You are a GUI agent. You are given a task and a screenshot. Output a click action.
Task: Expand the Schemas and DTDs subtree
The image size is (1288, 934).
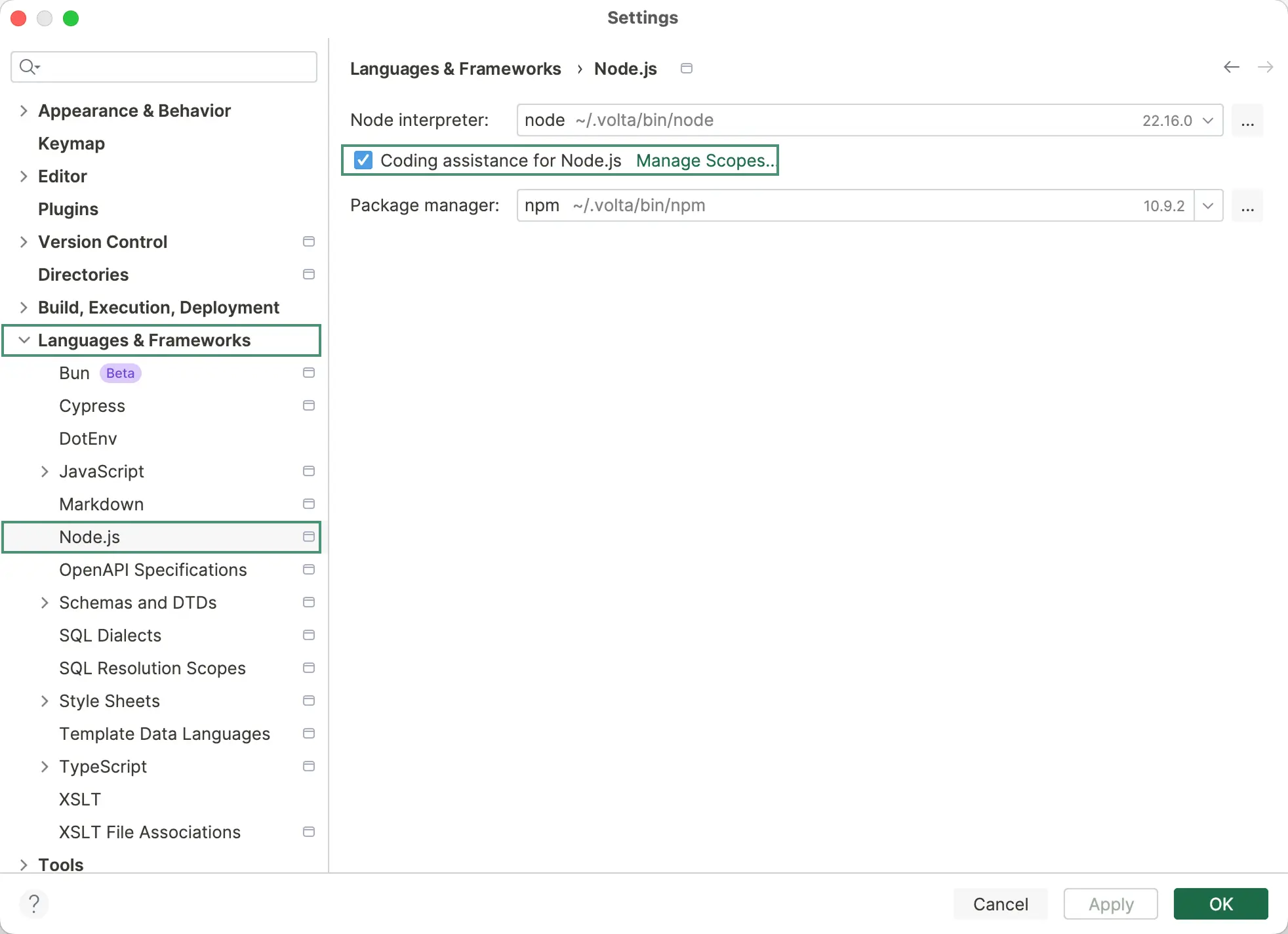45,603
